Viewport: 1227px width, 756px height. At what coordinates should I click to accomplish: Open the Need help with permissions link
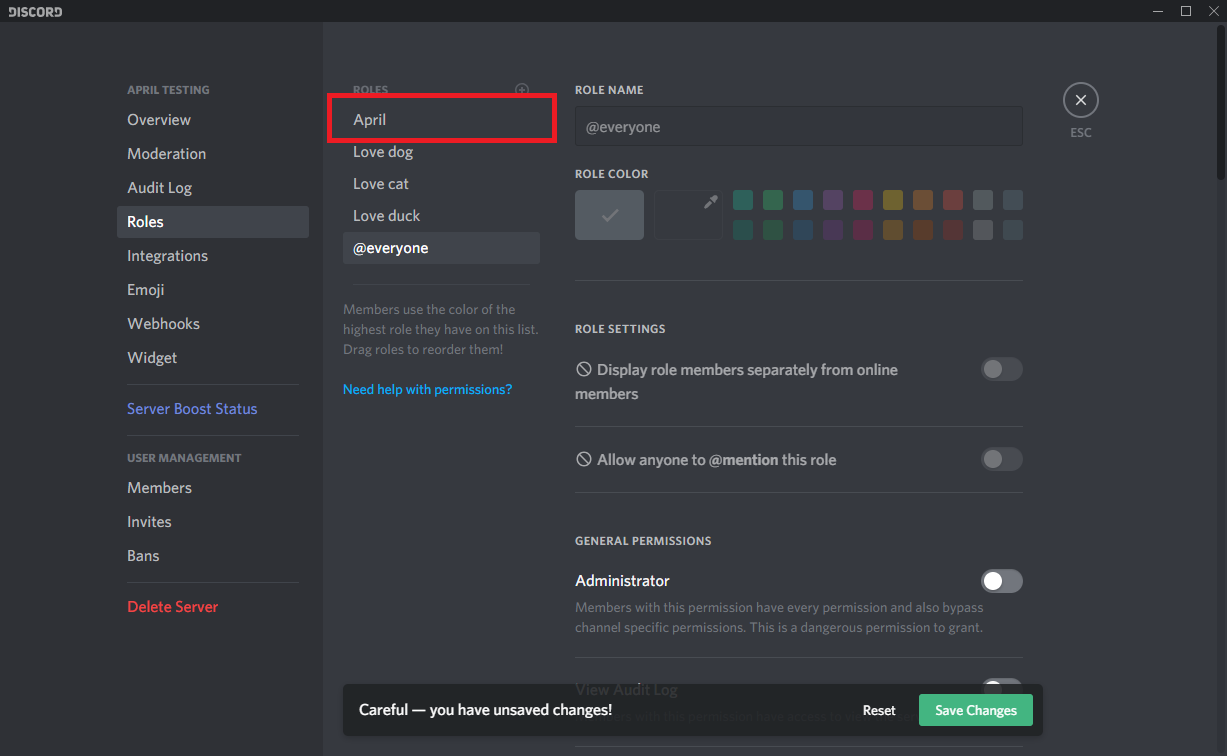point(427,389)
